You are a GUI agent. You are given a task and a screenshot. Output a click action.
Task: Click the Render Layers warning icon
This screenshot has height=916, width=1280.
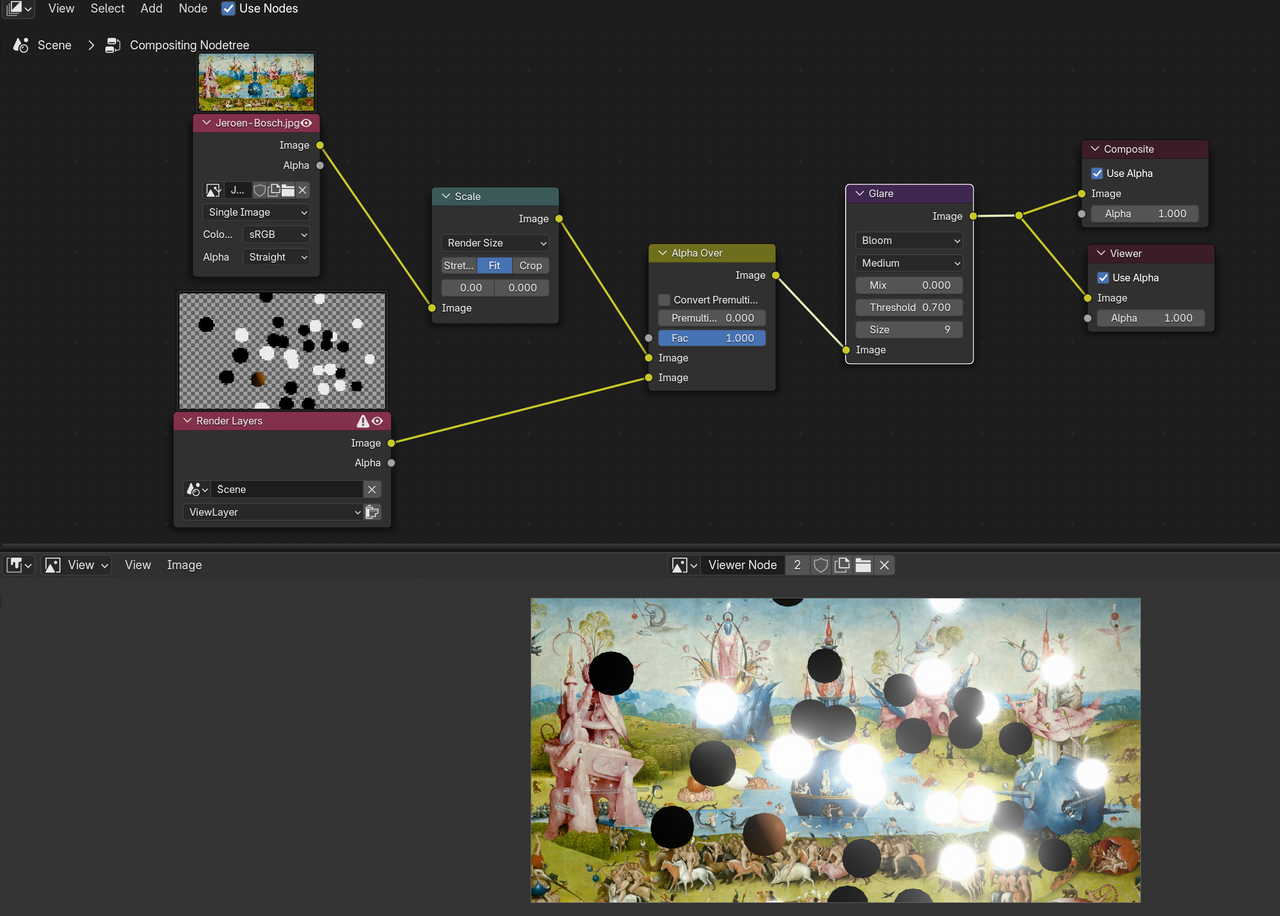coord(363,421)
